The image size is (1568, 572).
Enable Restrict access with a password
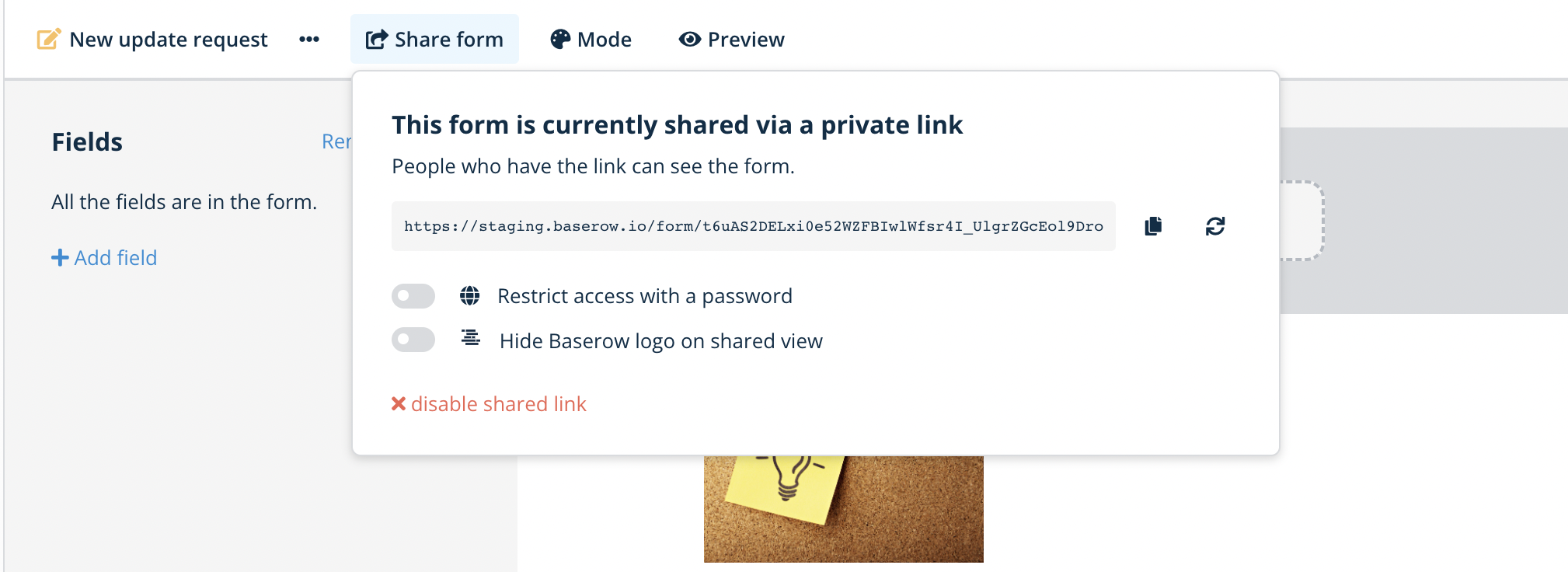413,296
